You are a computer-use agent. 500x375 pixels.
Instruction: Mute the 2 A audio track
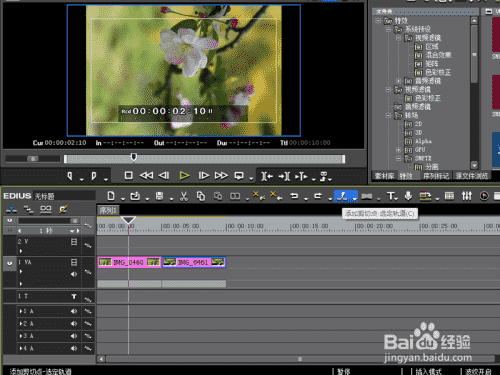pyautogui.click(x=74, y=323)
